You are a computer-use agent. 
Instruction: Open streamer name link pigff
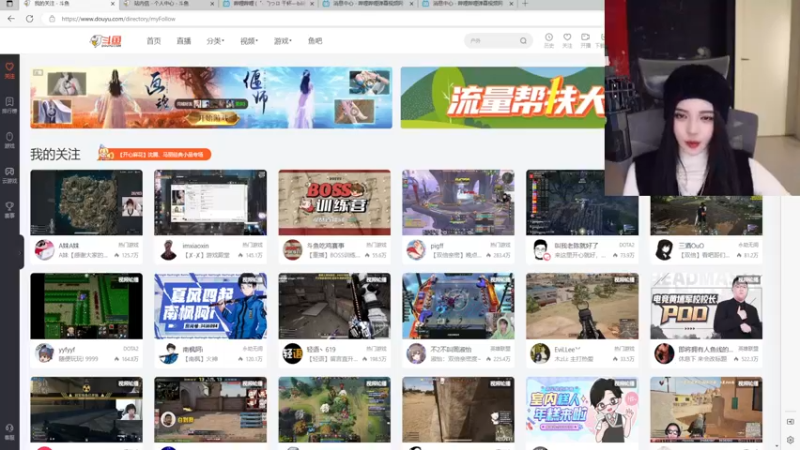click(x=437, y=245)
